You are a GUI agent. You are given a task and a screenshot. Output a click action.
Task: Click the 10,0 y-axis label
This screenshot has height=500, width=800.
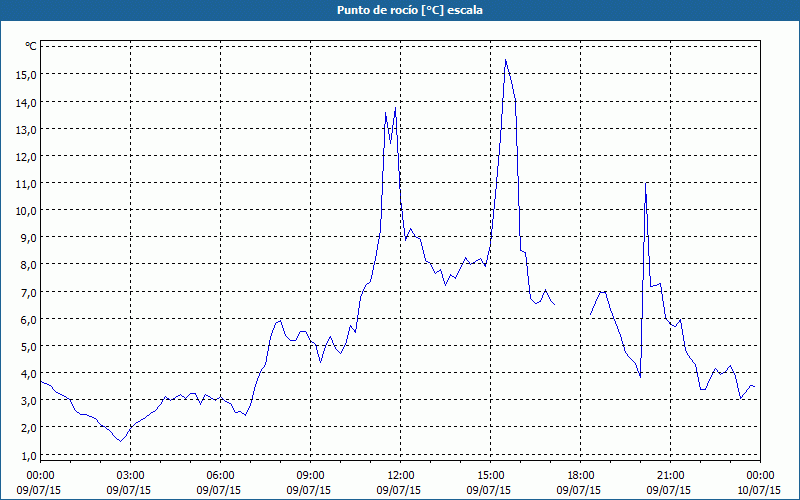26,210
